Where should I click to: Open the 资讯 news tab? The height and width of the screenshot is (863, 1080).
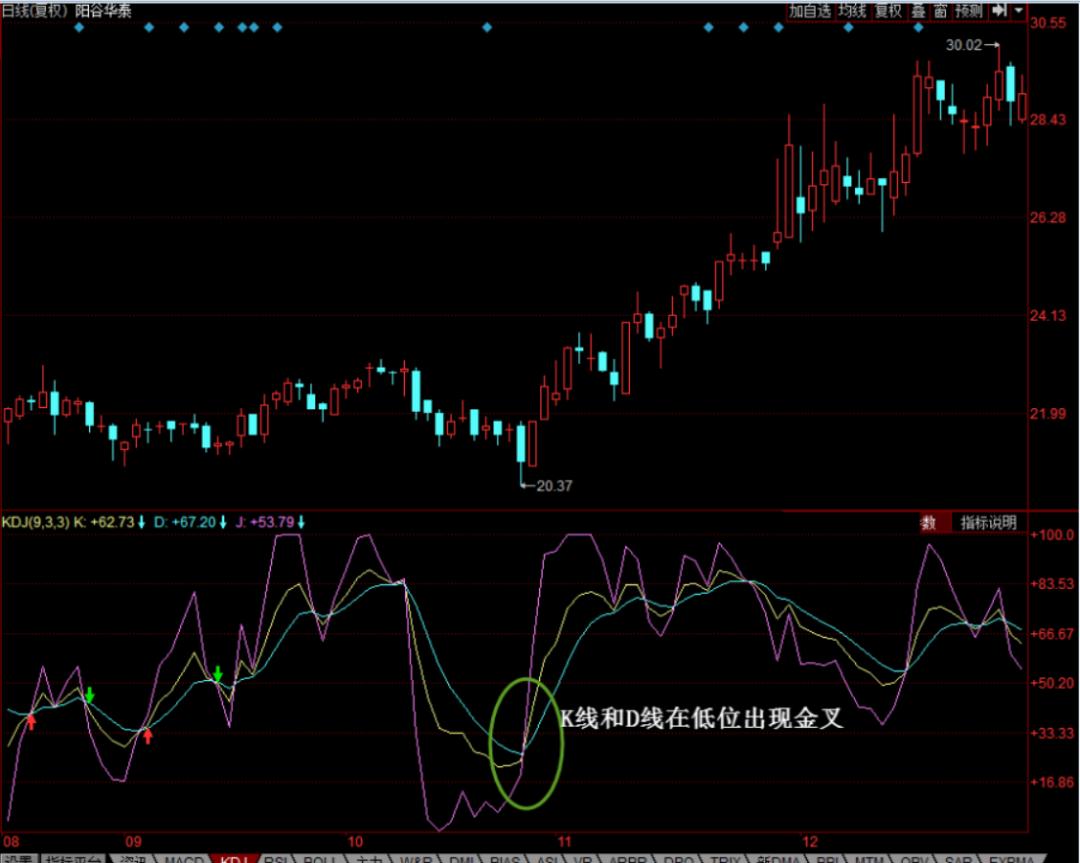point(133,858)
